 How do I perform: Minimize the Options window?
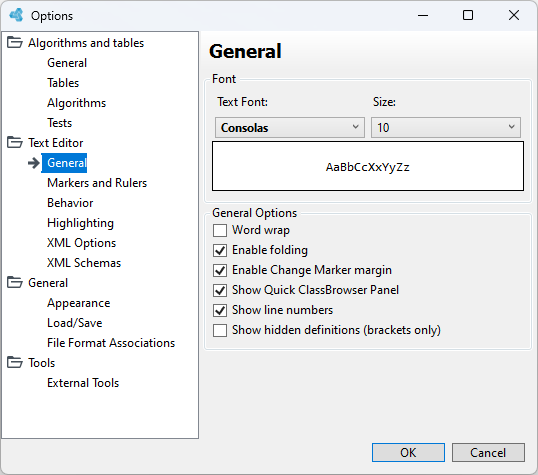[423, 15]
